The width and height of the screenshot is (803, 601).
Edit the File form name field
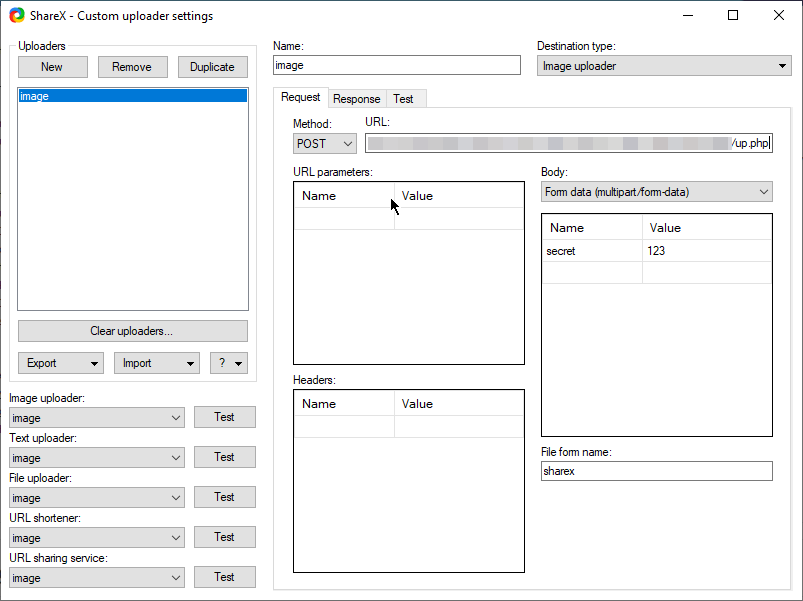657,471
